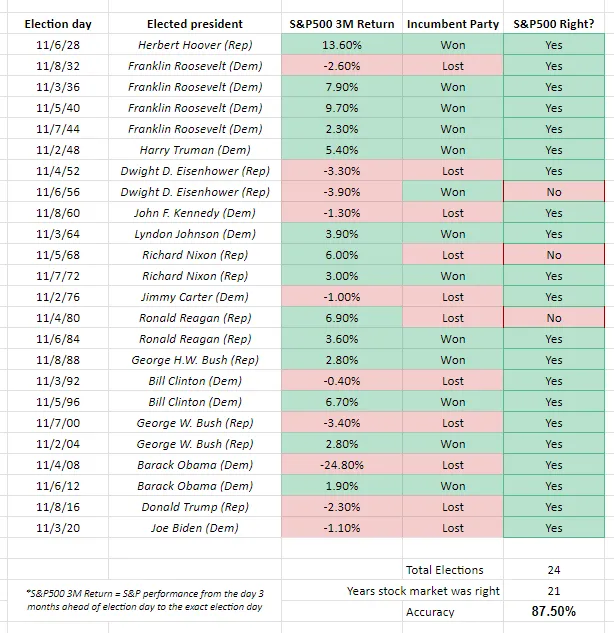Select the Total Elections value 24

tap(553, 570)
